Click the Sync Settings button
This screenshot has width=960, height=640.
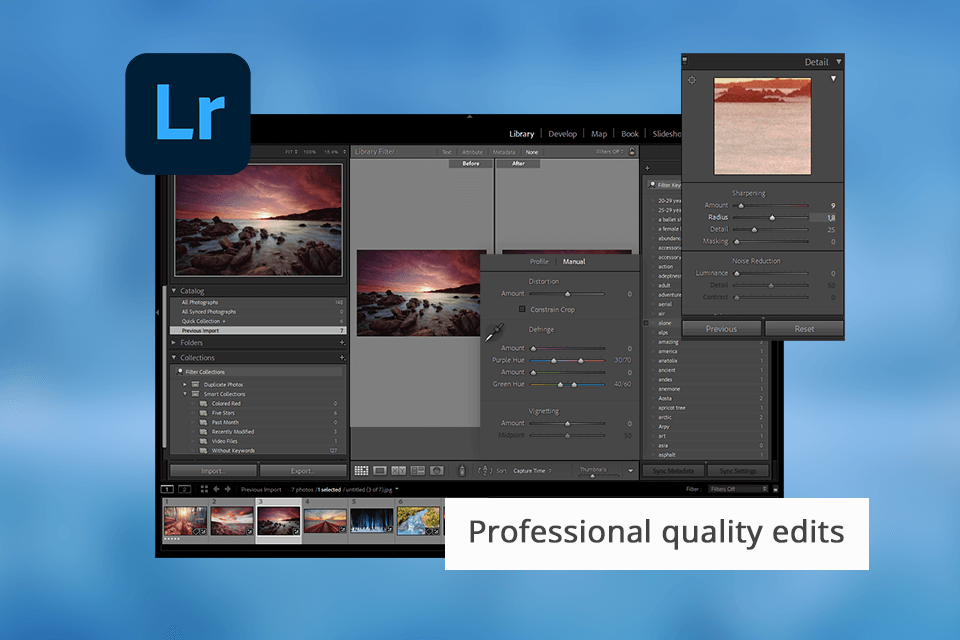tap(738, 470)
